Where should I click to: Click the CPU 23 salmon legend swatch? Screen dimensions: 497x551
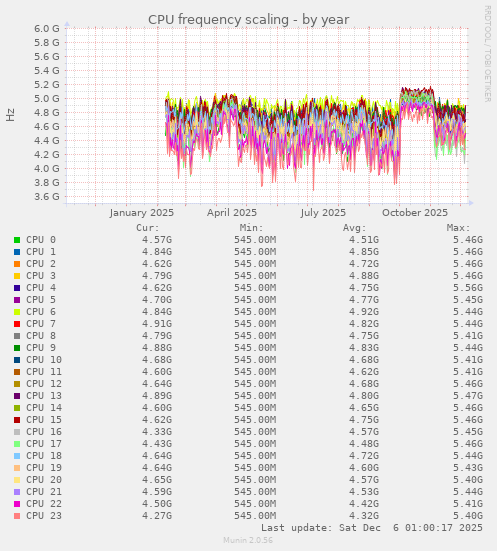coord(17,516)
